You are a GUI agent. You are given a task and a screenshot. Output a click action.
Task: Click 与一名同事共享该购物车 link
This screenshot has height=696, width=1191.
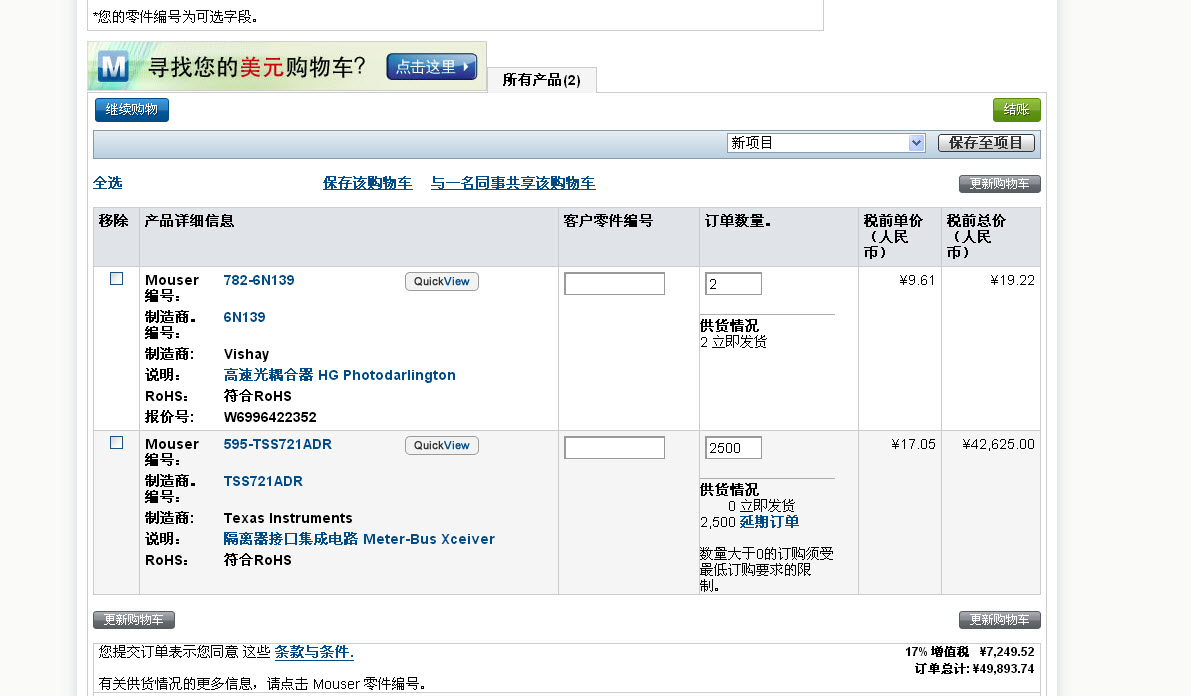513,183
